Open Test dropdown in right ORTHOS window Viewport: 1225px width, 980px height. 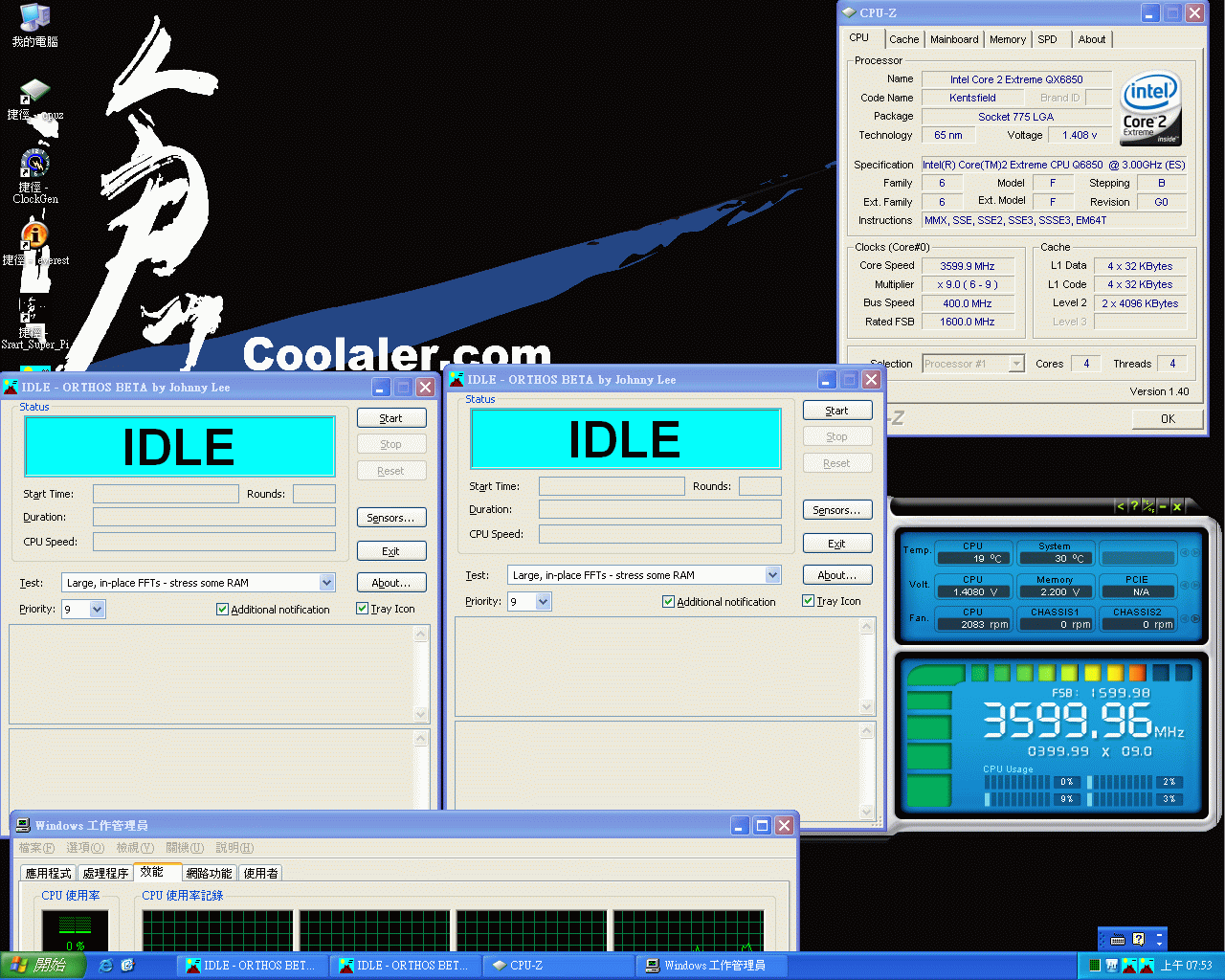pyautogui.click(x=772, y=574)
